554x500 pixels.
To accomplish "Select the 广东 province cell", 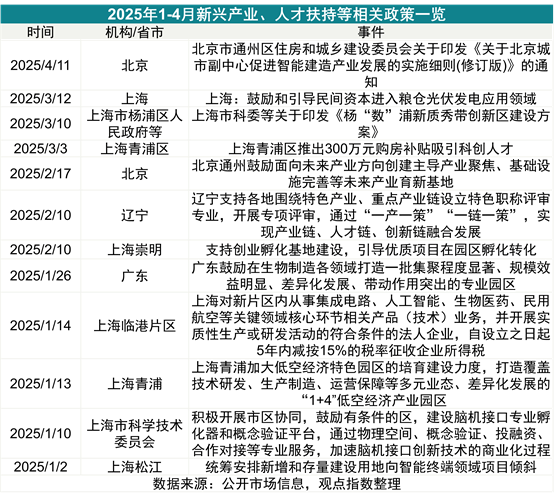I will 134,276.
